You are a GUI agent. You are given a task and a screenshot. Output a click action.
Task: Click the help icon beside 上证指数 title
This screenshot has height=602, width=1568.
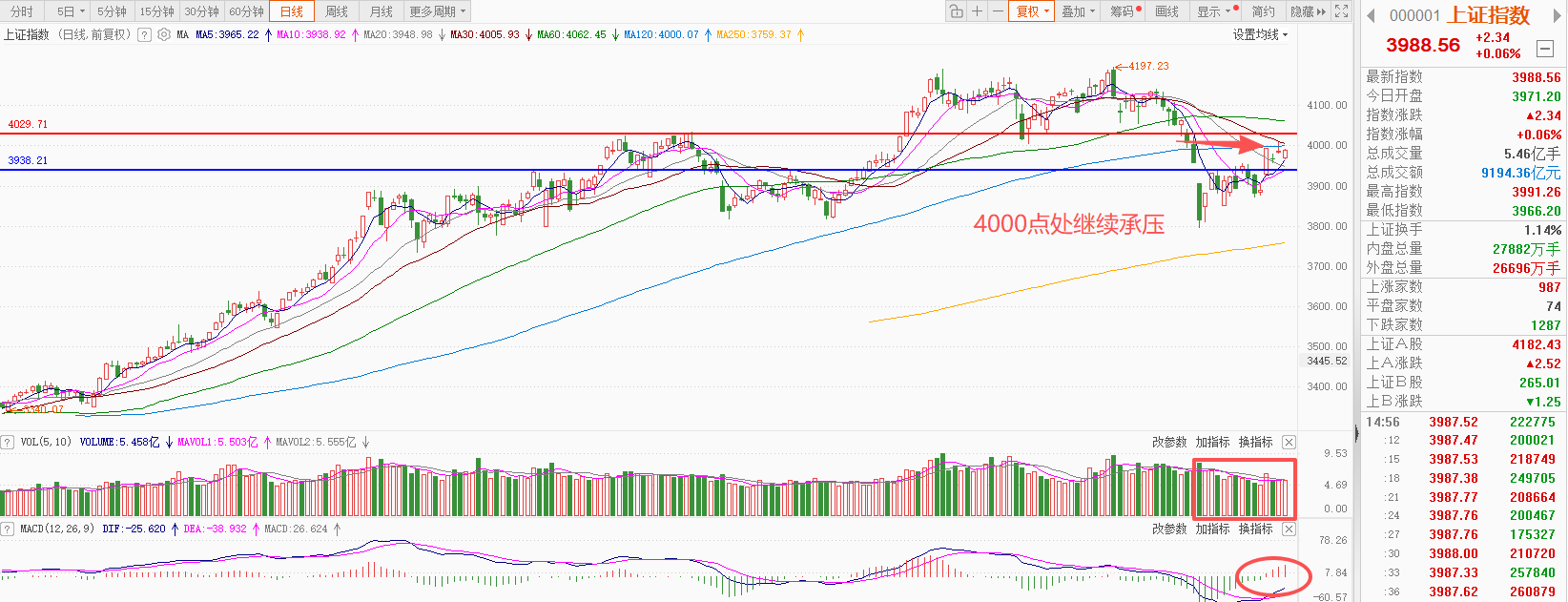click(144, 34)
